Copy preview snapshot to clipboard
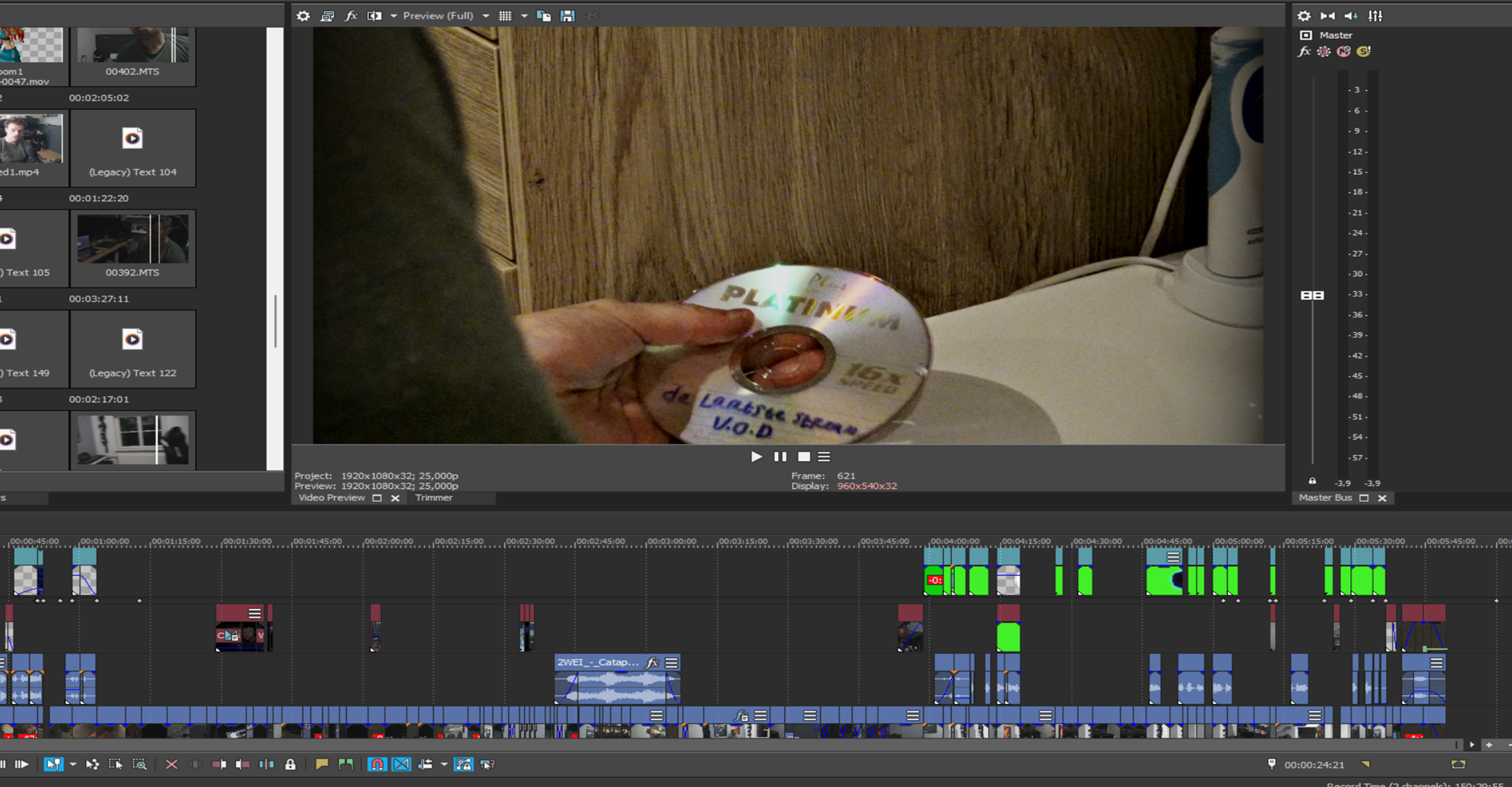 click(543, 15)
